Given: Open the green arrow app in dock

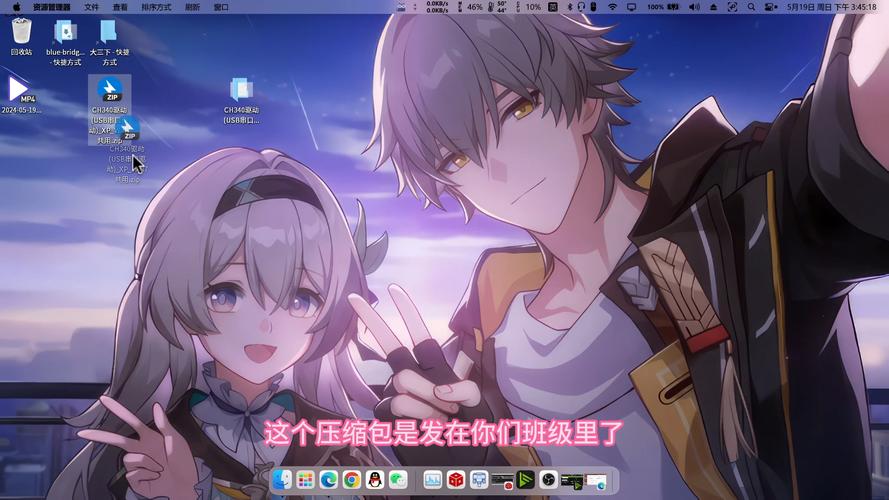Looking at the screenshot, I should [526, 480].
